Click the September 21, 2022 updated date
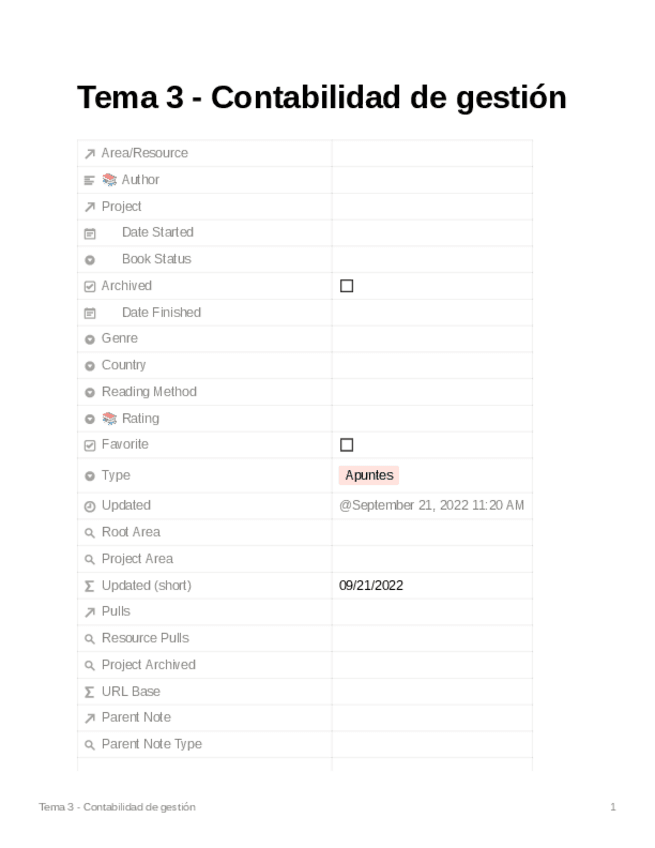This screenshot has height=848, width=655. point(431,505)
